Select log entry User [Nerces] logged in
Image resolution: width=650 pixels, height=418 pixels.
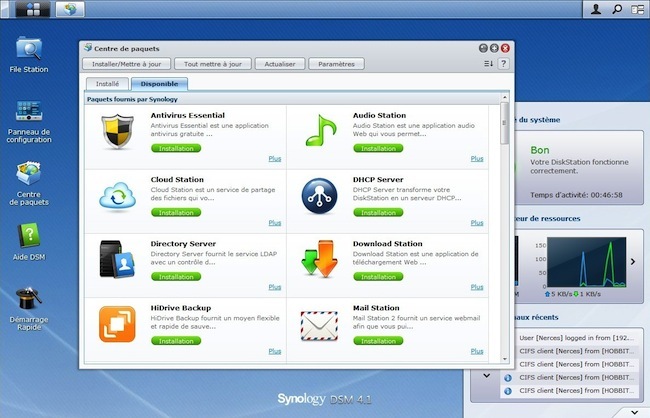pos(577,338)
